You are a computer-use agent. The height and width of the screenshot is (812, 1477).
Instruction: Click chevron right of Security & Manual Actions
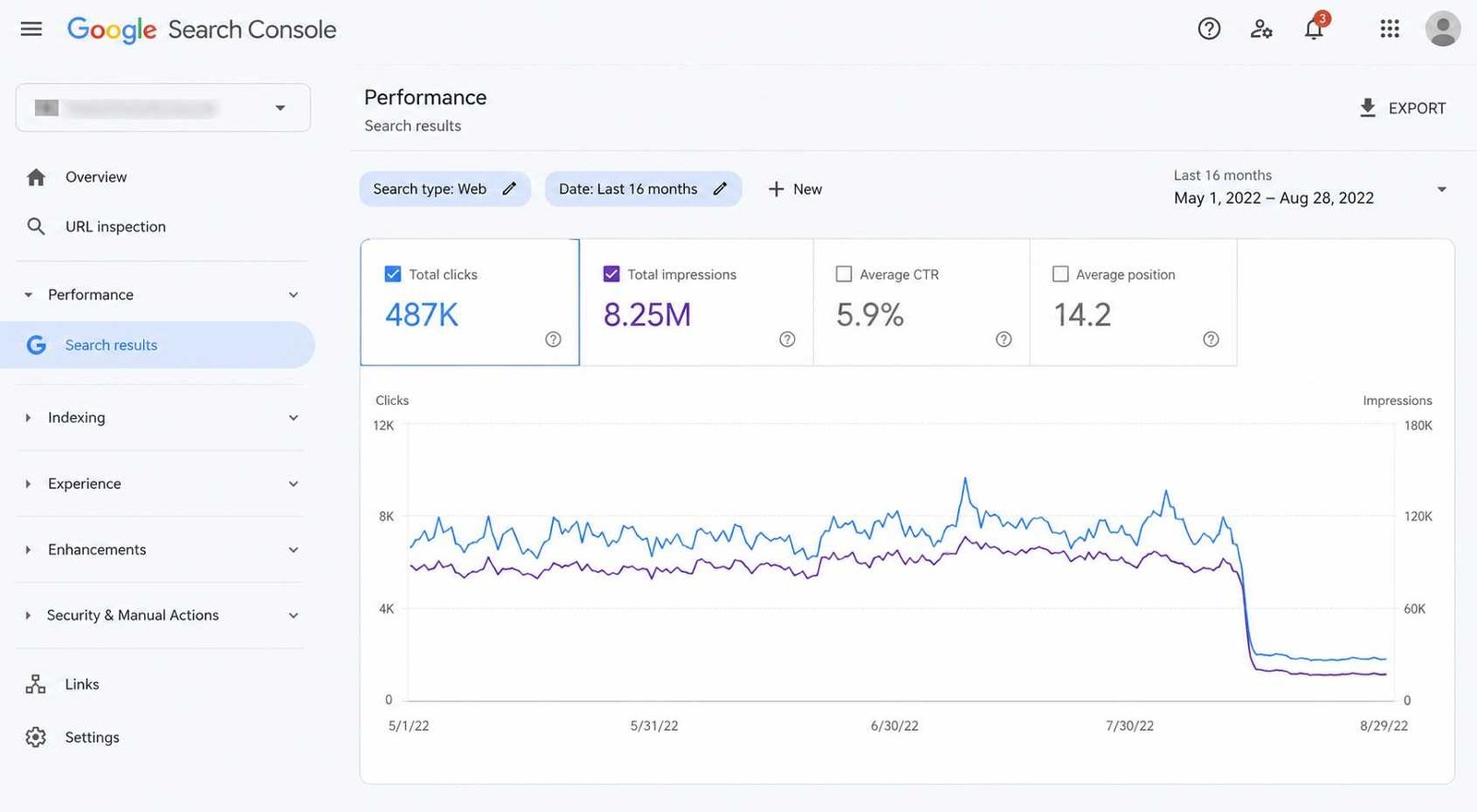(x=294, y=615)
